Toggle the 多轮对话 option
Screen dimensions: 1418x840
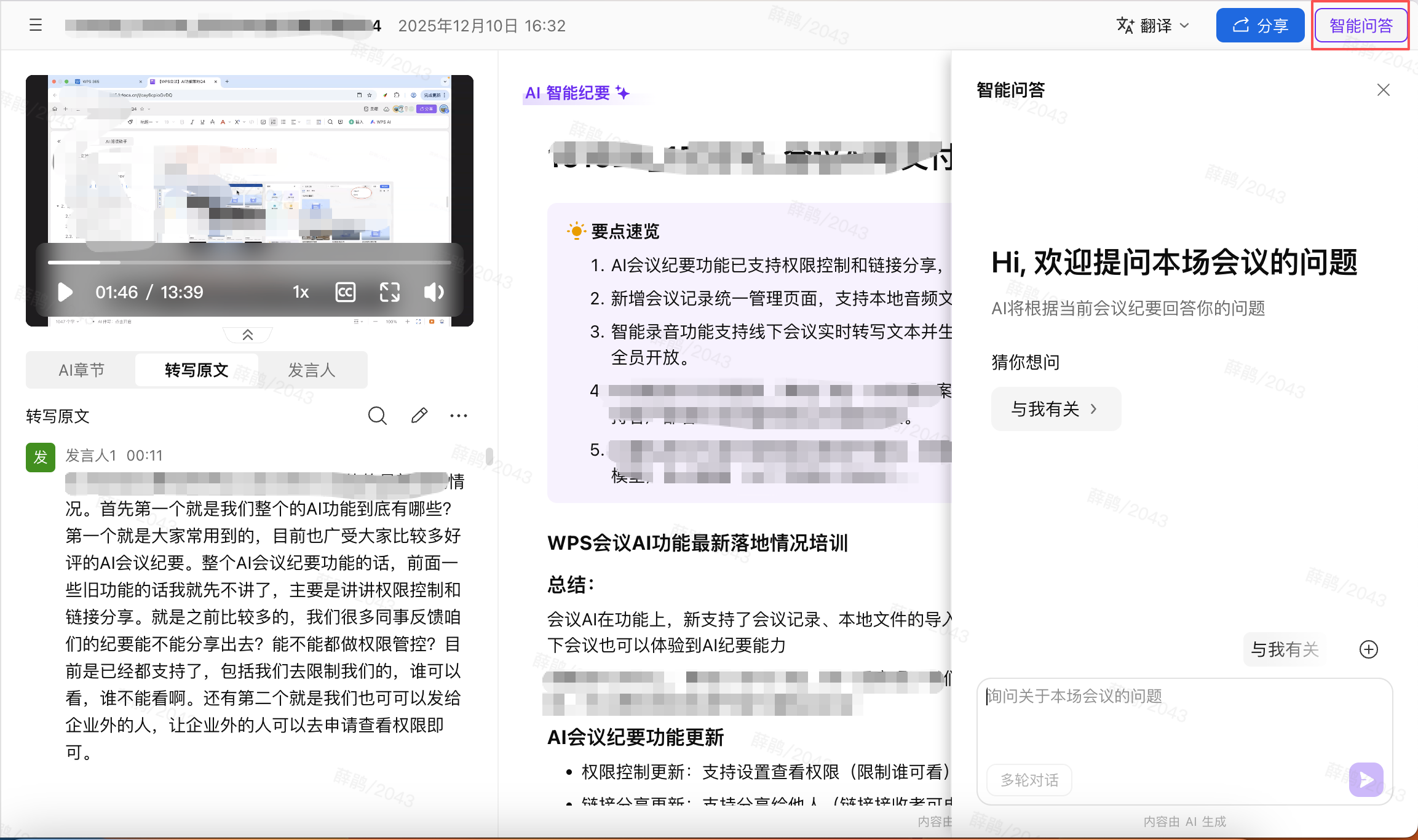coord(1029,780)
